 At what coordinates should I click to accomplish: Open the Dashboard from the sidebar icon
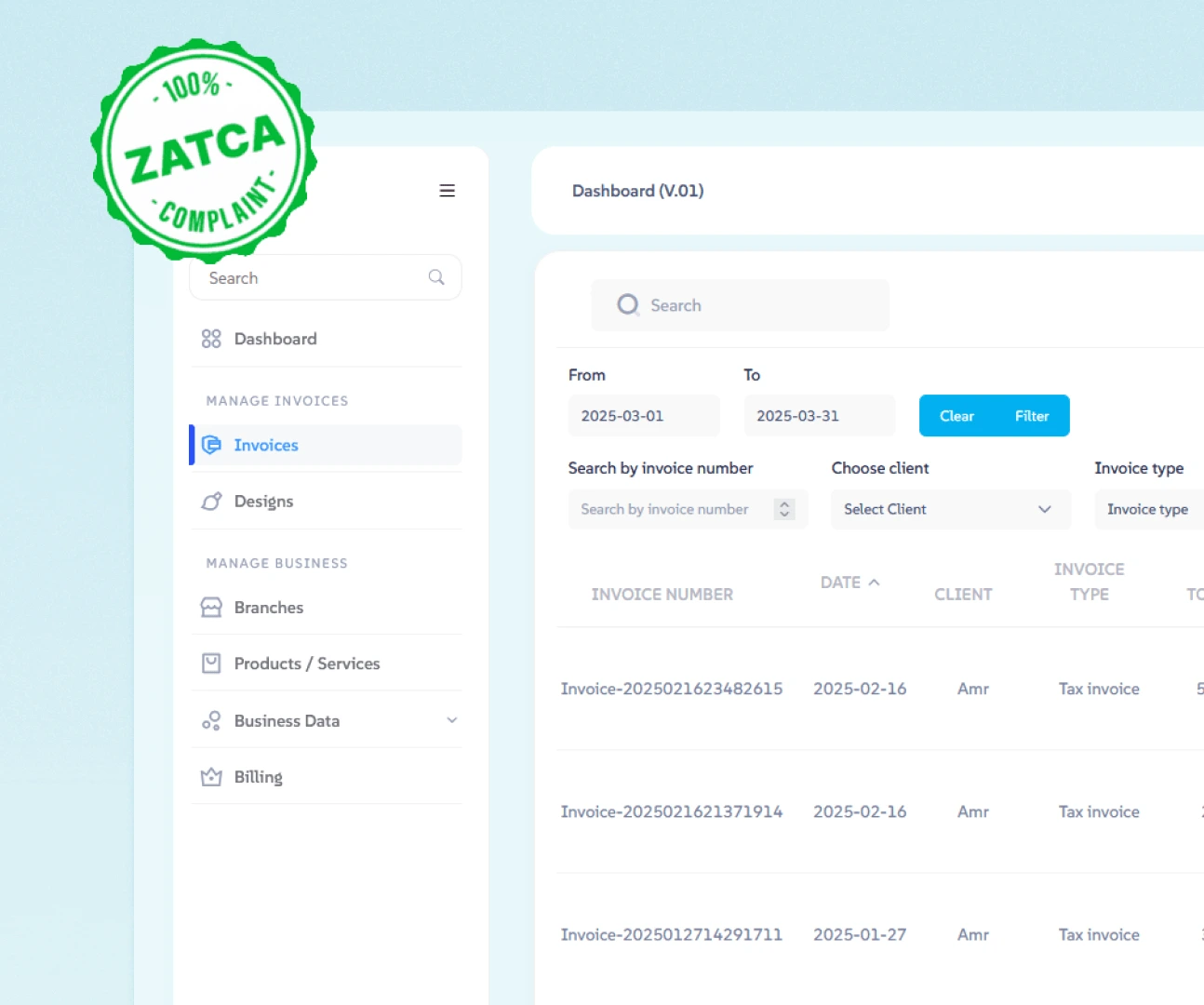[211, 339]
